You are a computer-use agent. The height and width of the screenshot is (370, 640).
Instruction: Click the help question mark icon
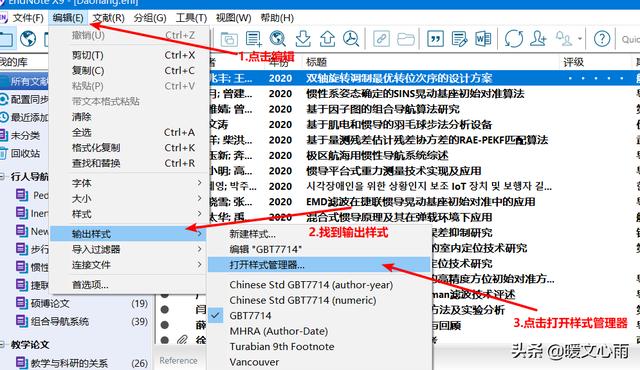click(x=602, y=39)
